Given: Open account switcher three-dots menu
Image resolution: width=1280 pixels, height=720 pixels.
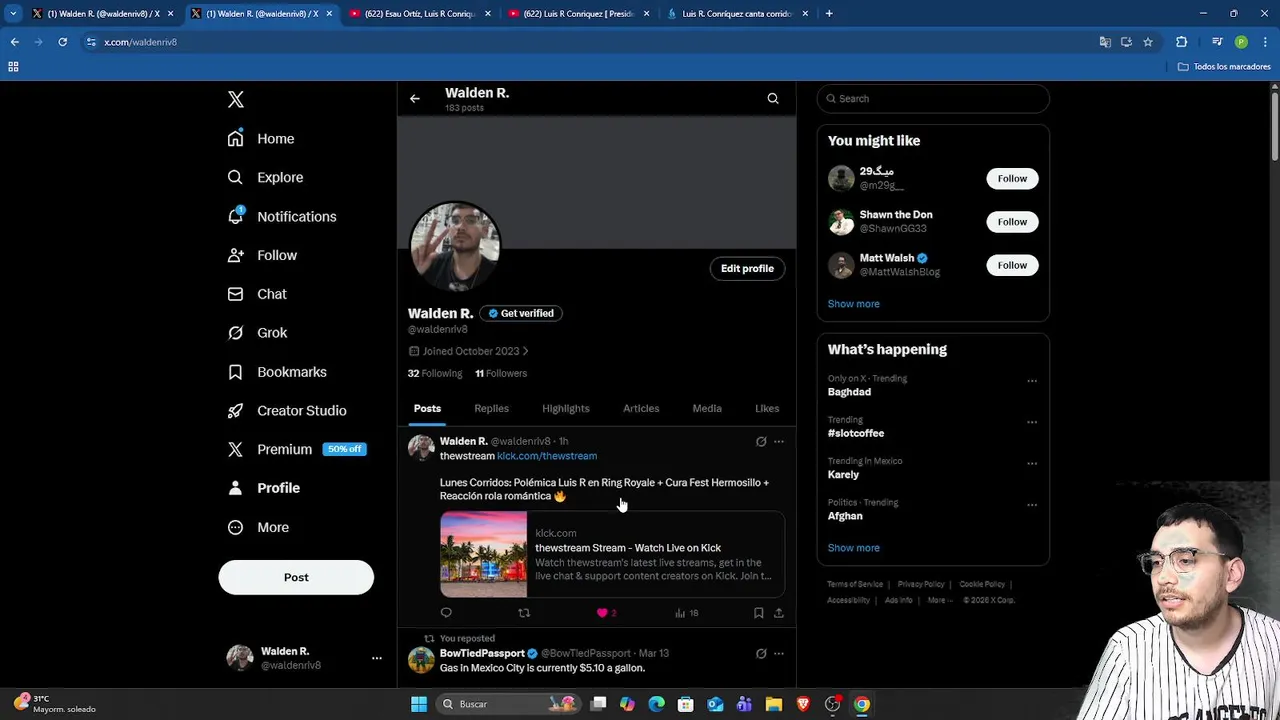Looking at the screenshot, I should [377, 658].
